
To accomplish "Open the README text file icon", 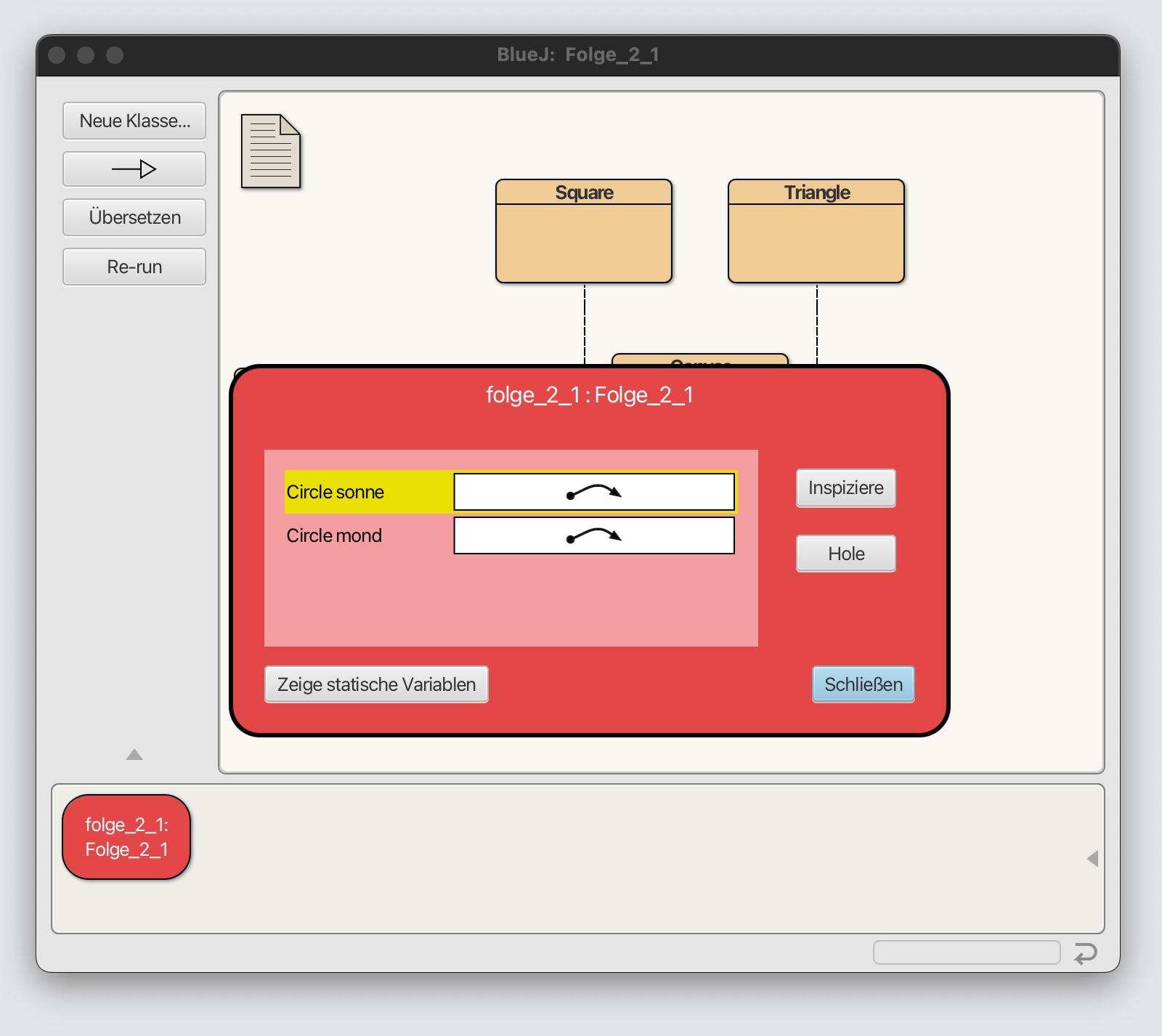I will 270,151.
